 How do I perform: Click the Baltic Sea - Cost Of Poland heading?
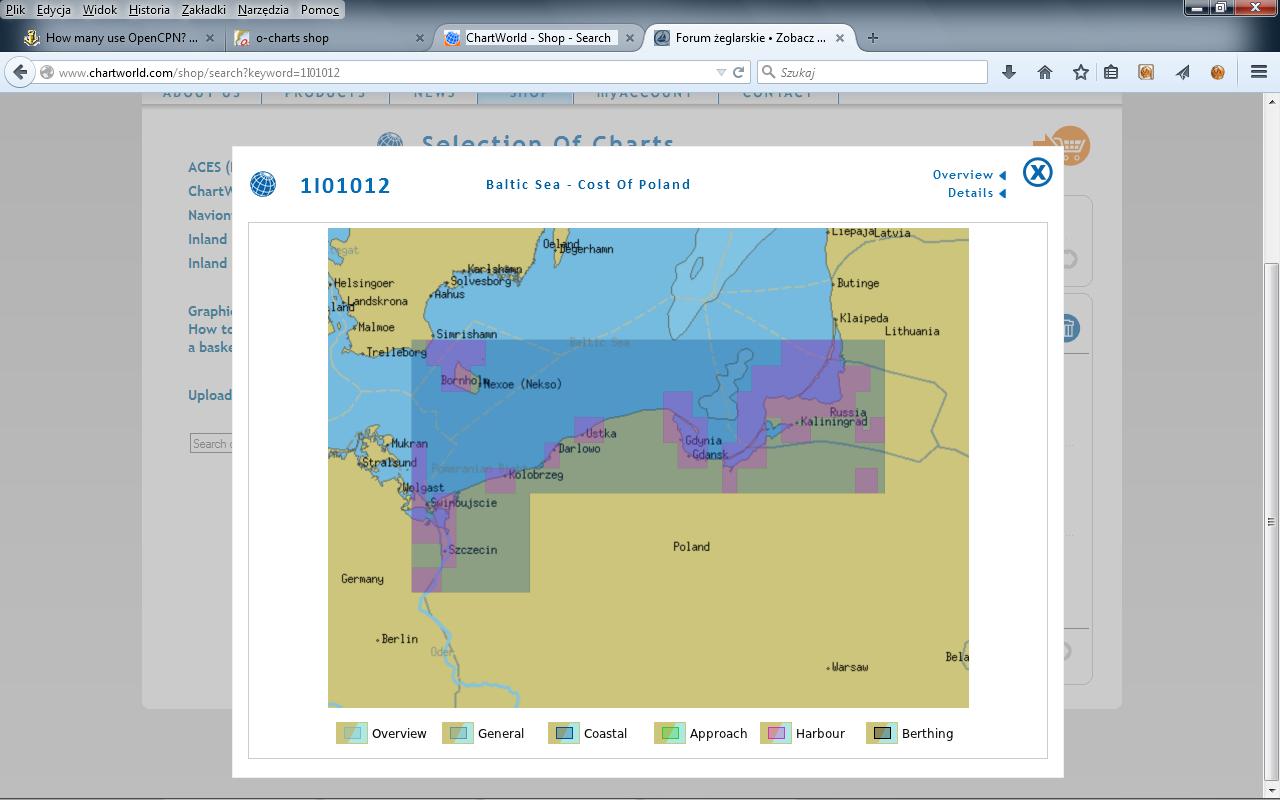pyautogui.click(x=588, y=184)
